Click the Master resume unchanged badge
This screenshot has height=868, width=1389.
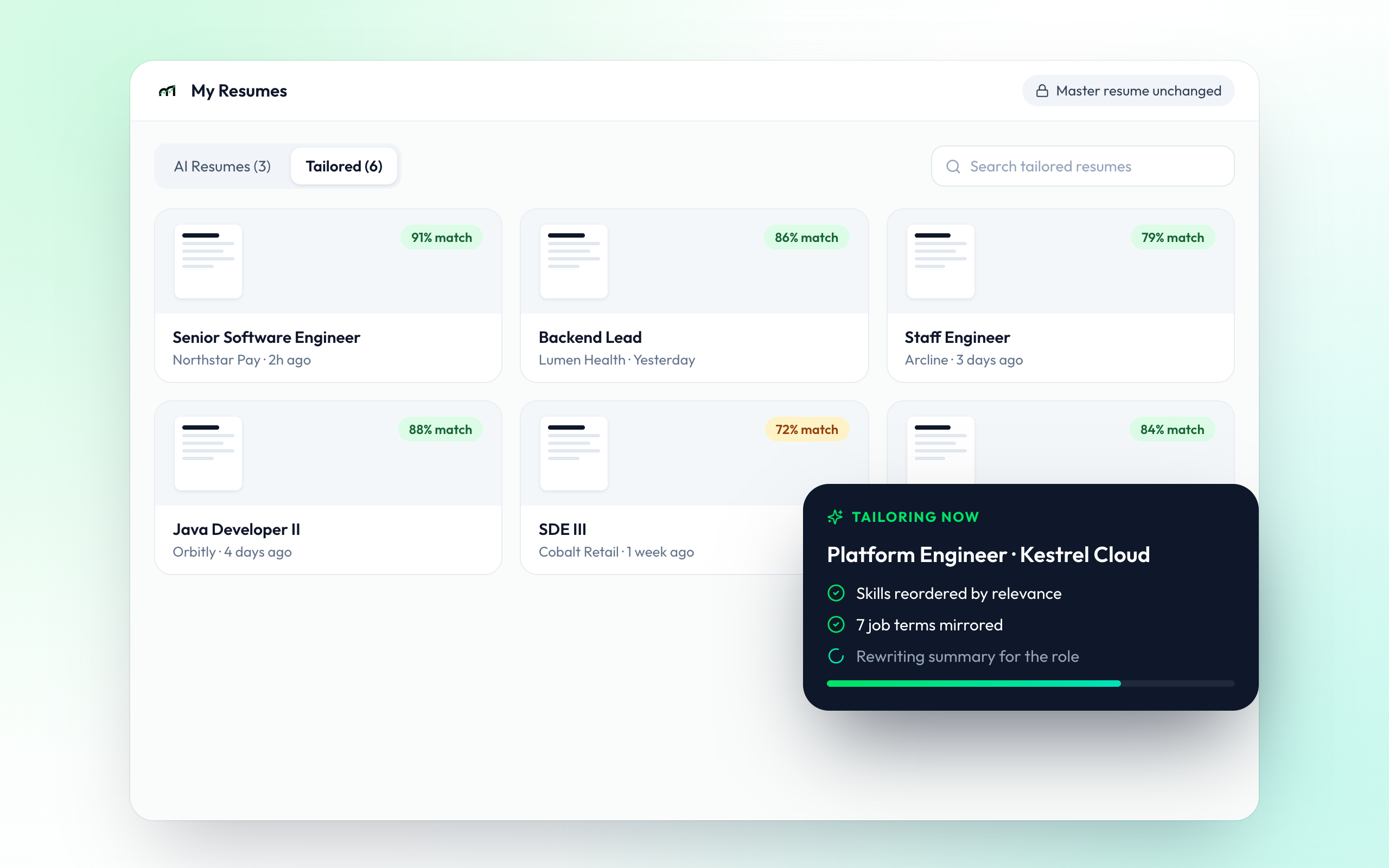[1128, 91]
